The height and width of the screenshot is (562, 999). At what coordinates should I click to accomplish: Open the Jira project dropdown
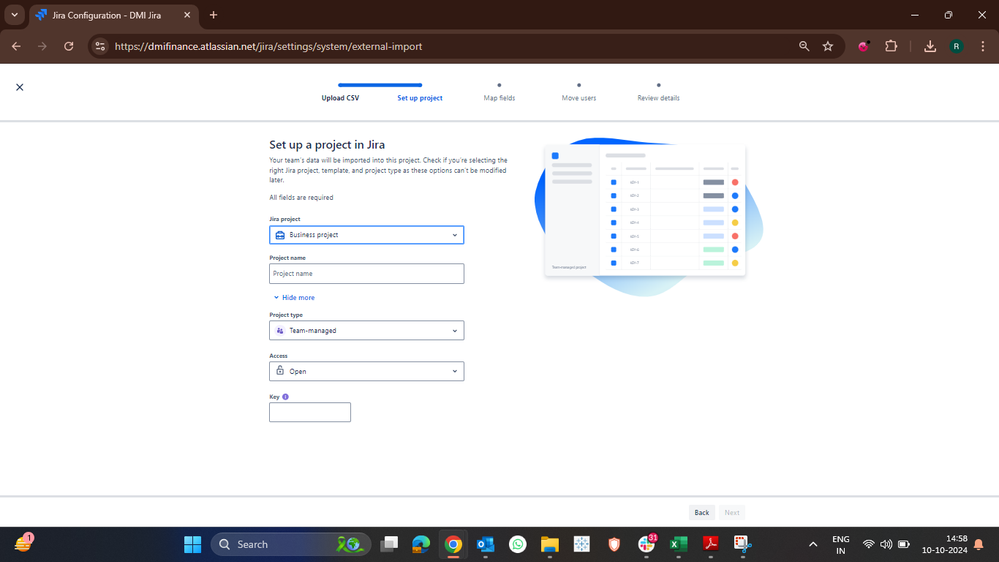[366, 234]
